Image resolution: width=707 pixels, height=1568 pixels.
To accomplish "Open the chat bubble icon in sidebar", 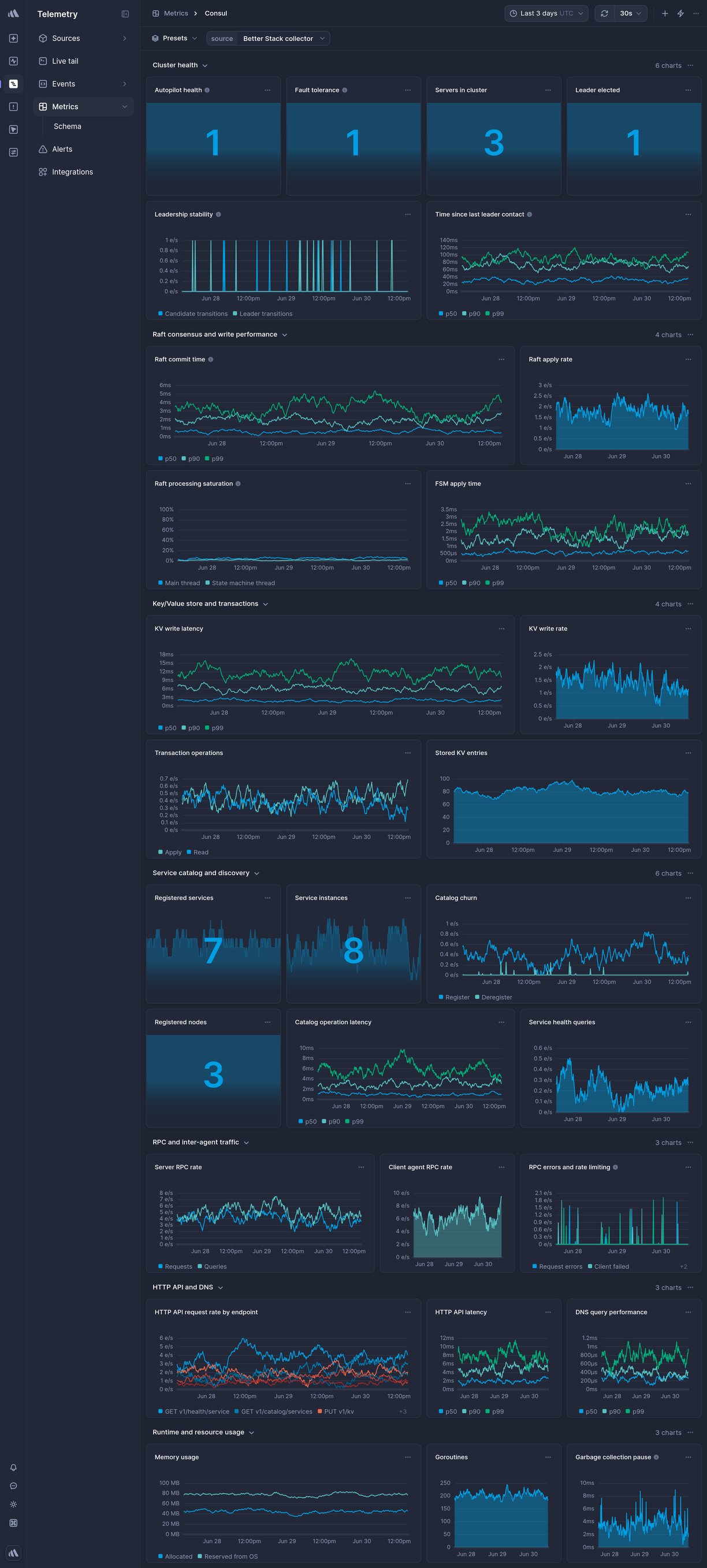I will click(13, 1486).
